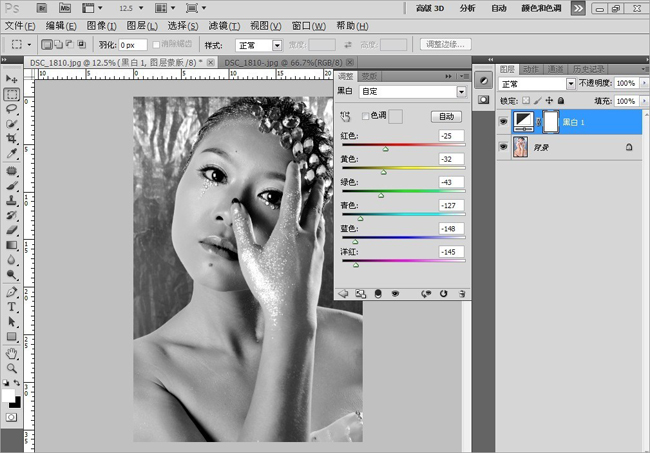
Task: Click the return to adjustment list arrow
Action: 343,294
